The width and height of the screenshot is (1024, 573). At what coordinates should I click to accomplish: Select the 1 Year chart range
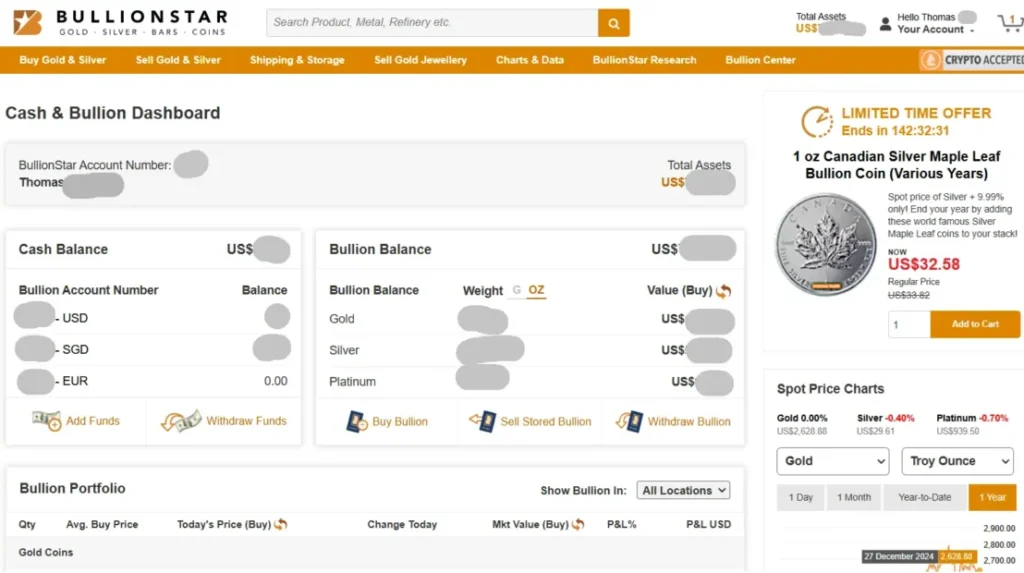tap(992, 497)
